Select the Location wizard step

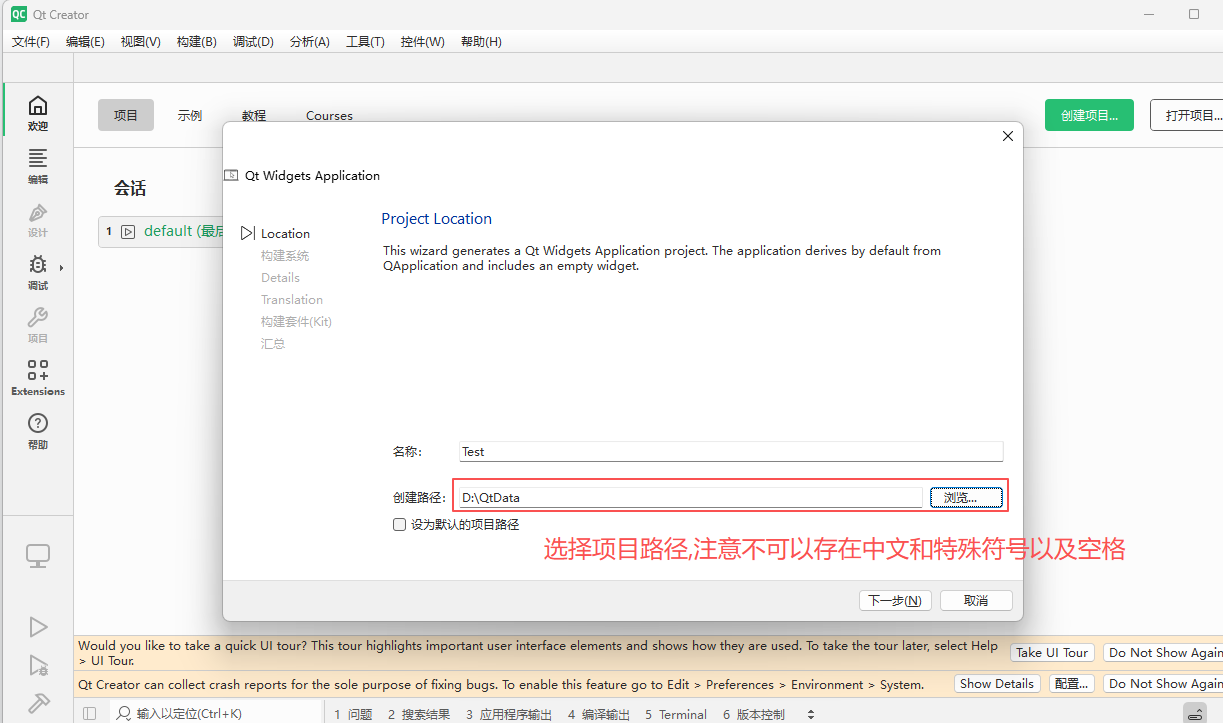point(285,233)
